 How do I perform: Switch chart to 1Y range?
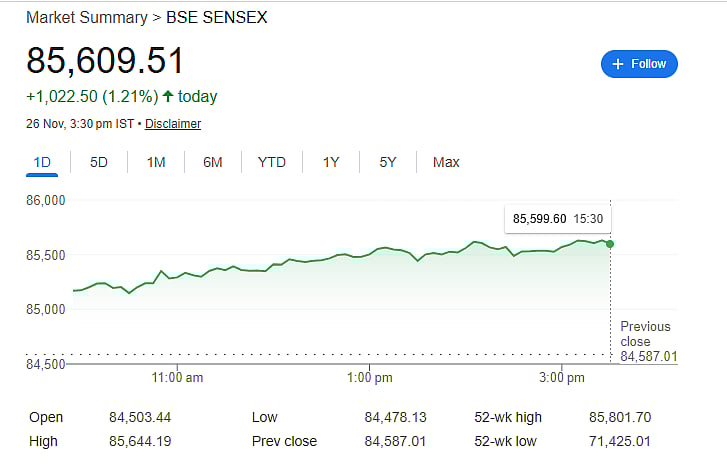coord(331,162)
